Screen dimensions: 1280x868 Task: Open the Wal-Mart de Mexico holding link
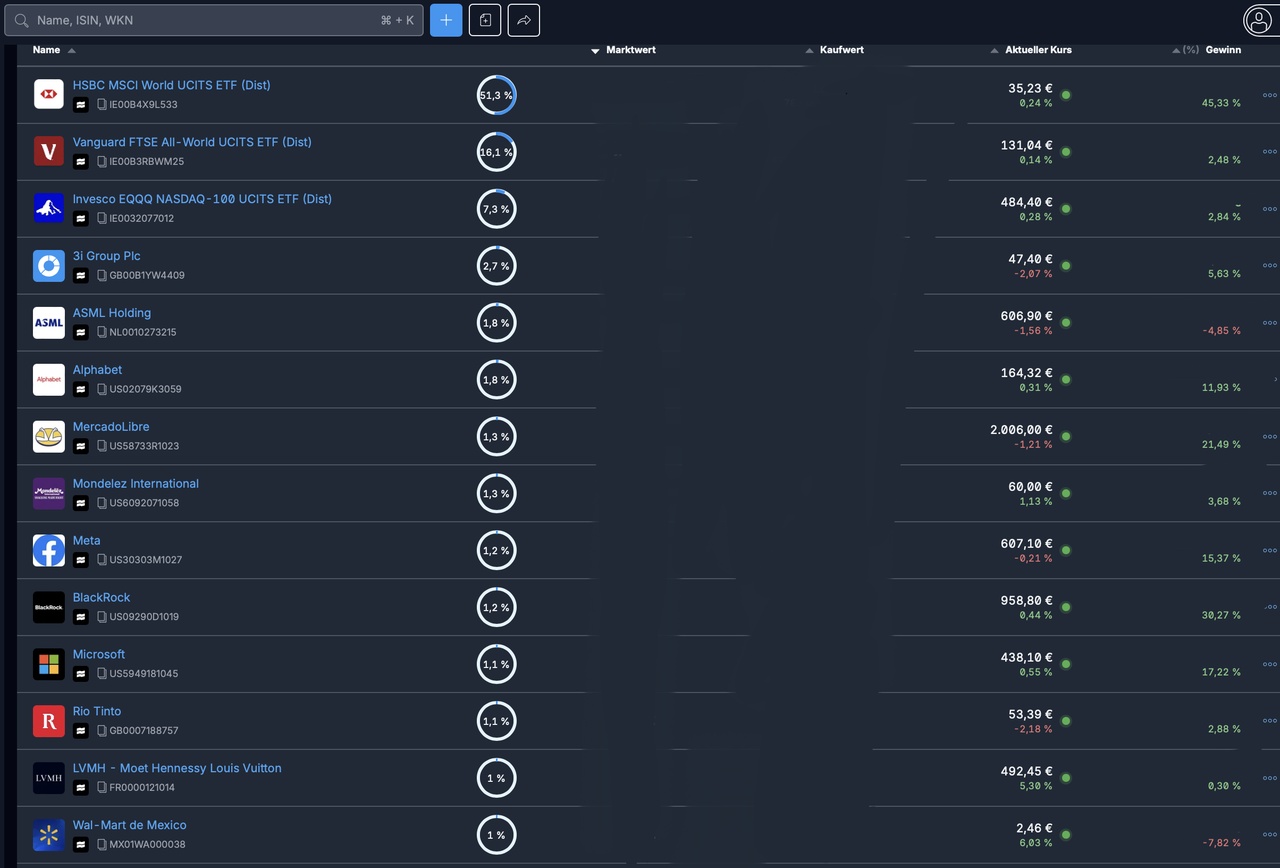(x=130, y=825)
